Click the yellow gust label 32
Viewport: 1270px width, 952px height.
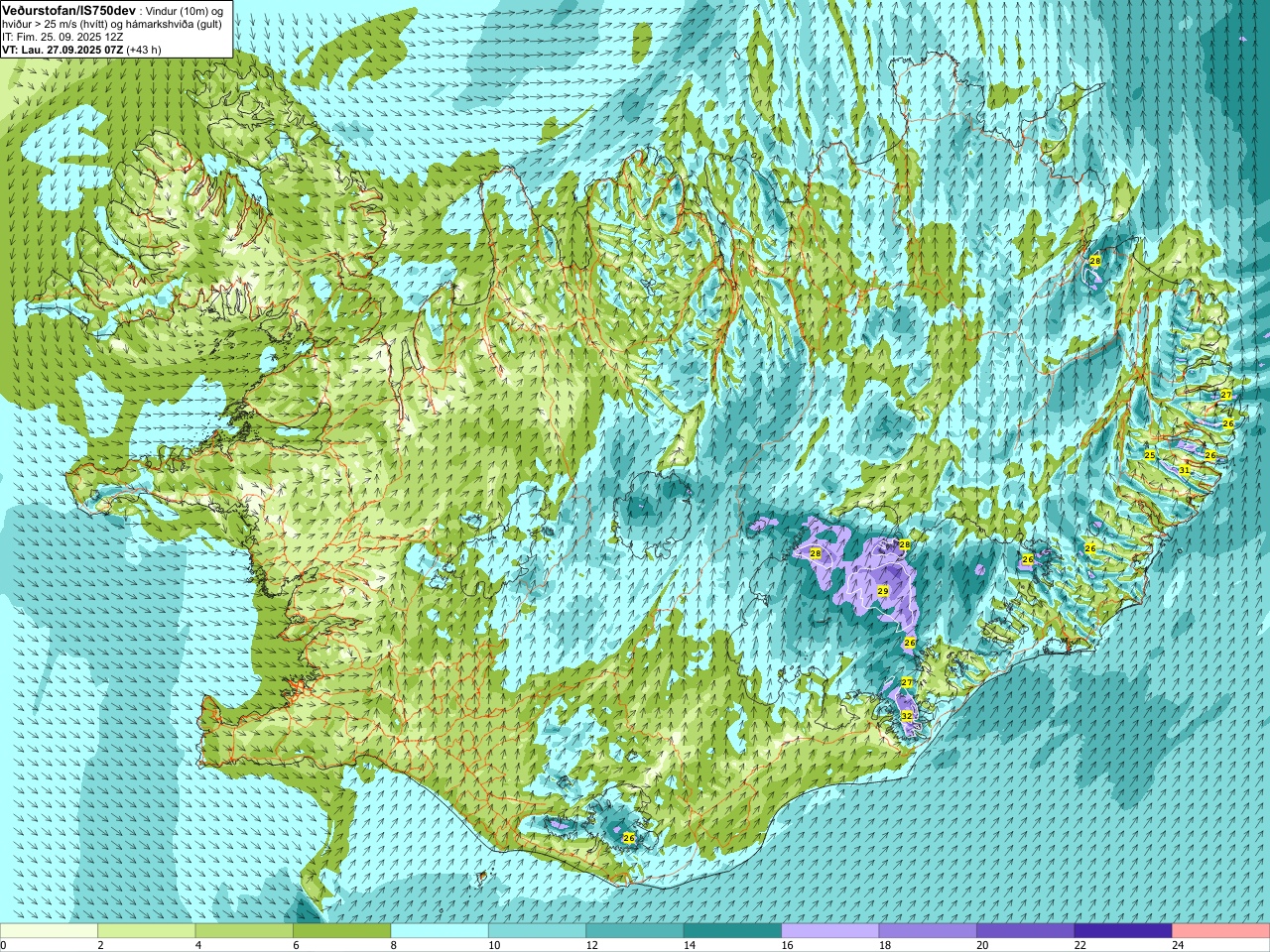tap(907, 716)
